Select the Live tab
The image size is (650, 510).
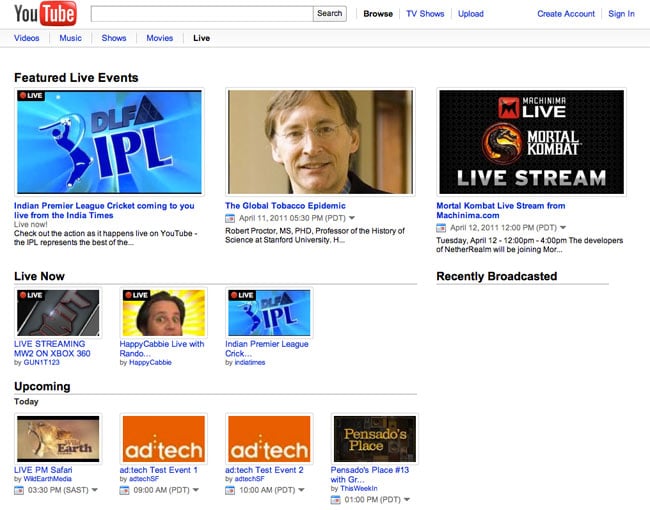point(201,38)
